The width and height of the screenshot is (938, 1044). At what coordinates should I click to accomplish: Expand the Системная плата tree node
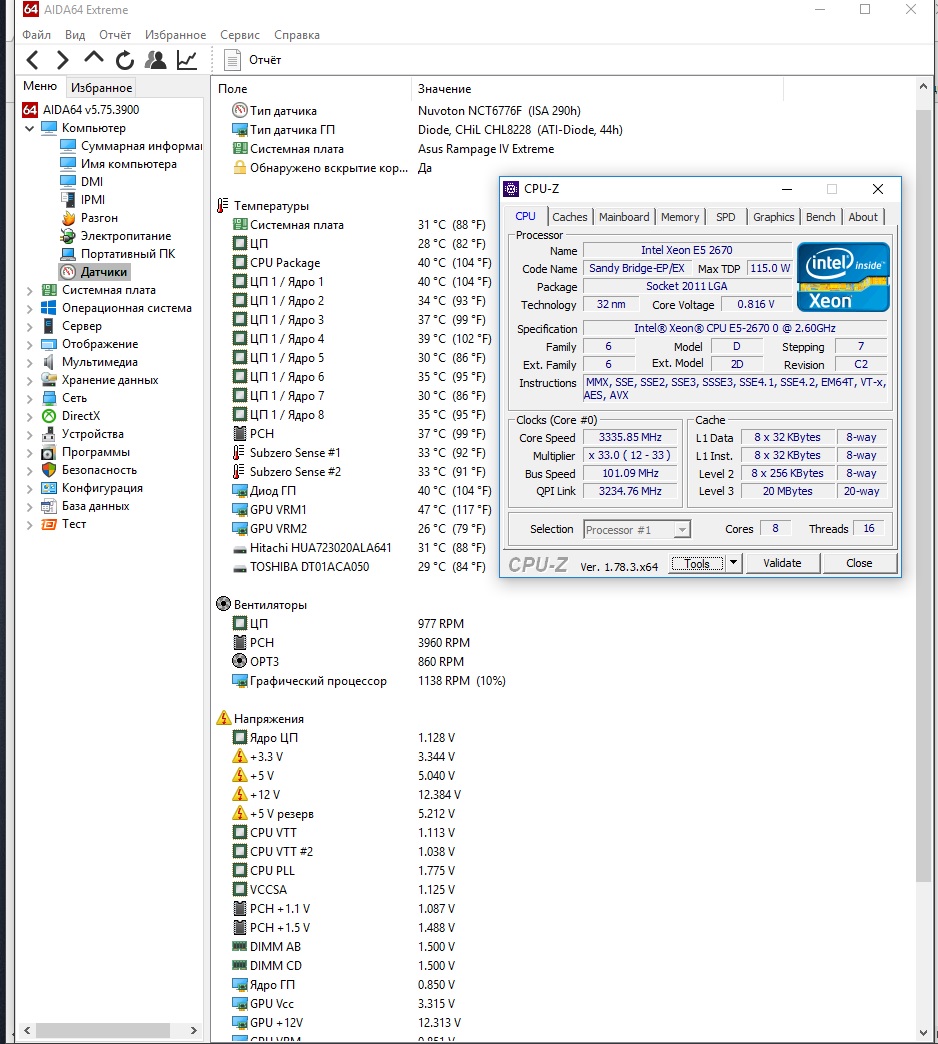click(29, 290)
